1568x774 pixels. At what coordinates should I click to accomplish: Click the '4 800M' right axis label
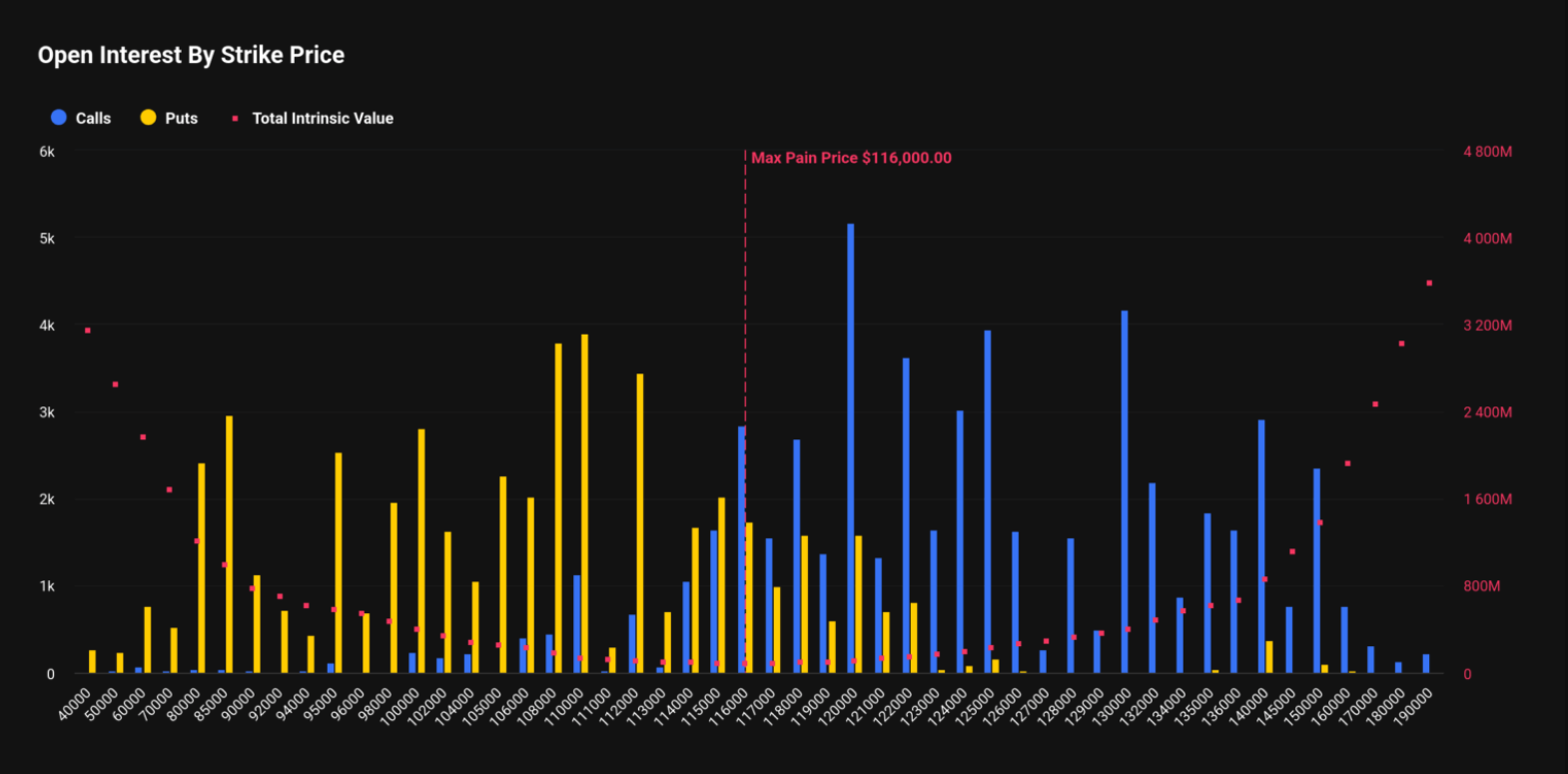(x=1488, y=152)
